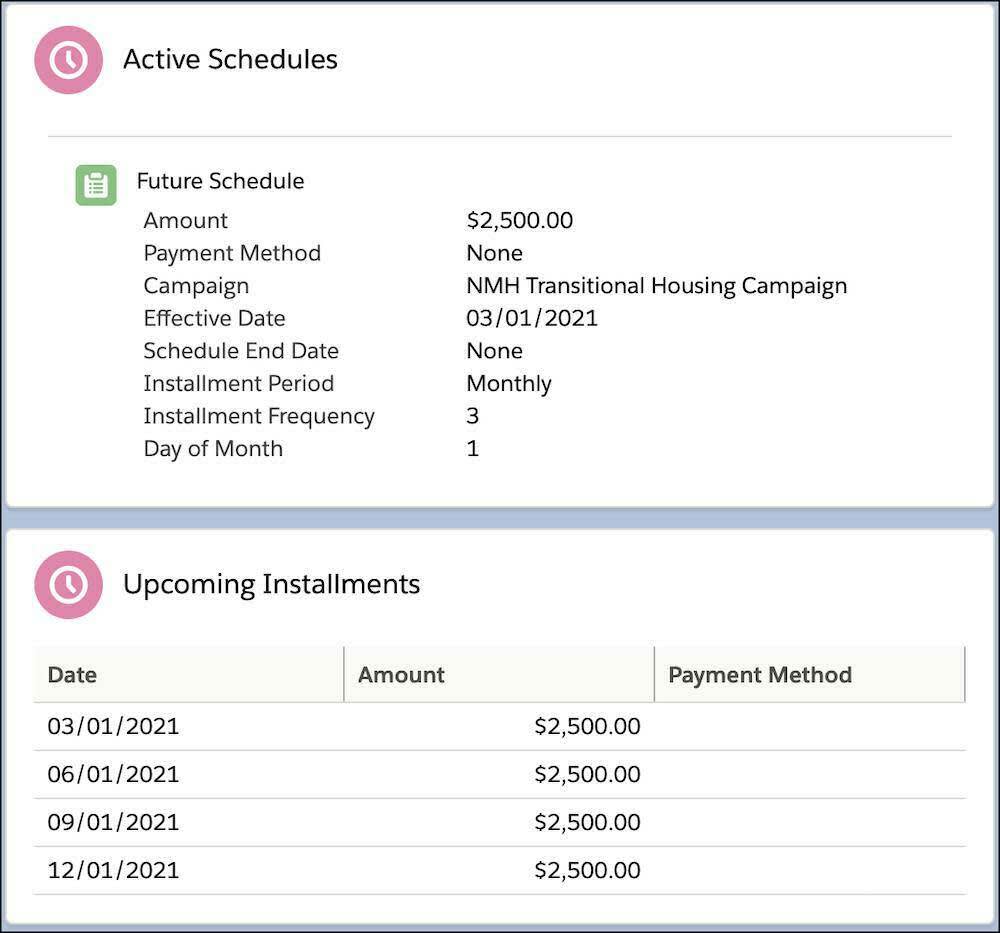This screenshot has width=1000, height=933.
Task: Click the Installment Frequency field label
Action: 259,416
